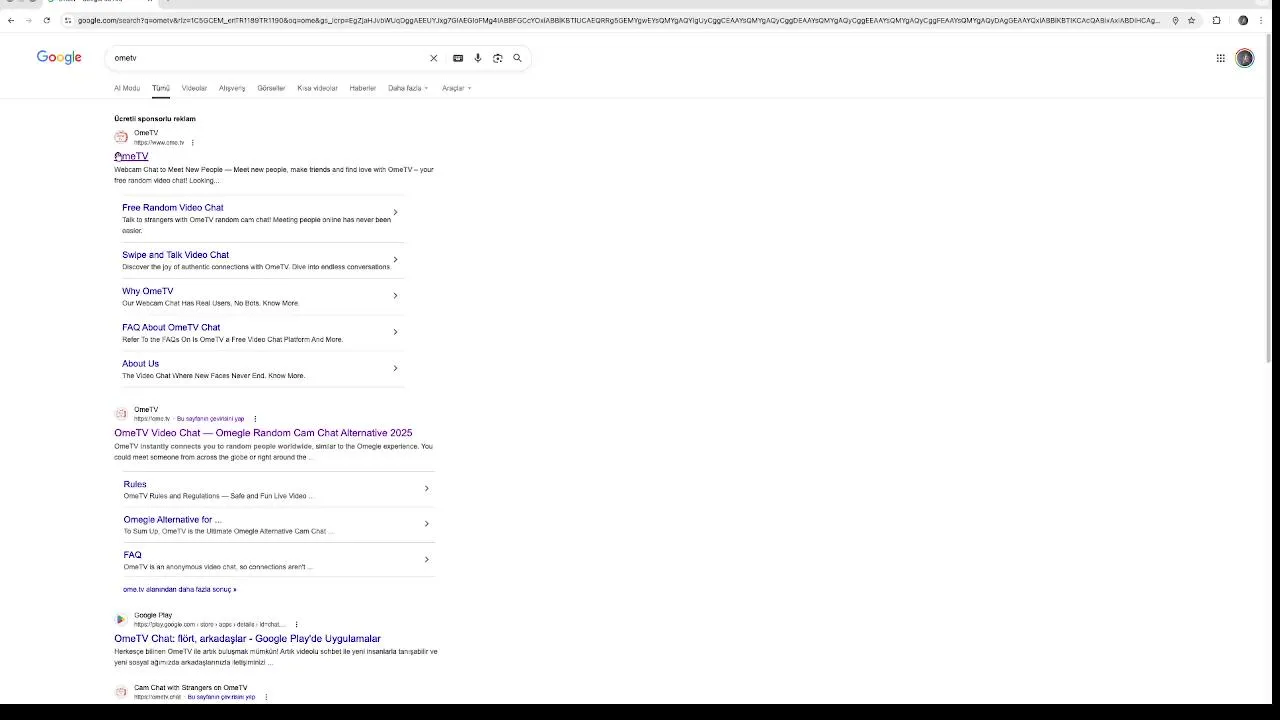Expand chevron for FAQ About OmeTV Chat

click(x=395, y=332)
